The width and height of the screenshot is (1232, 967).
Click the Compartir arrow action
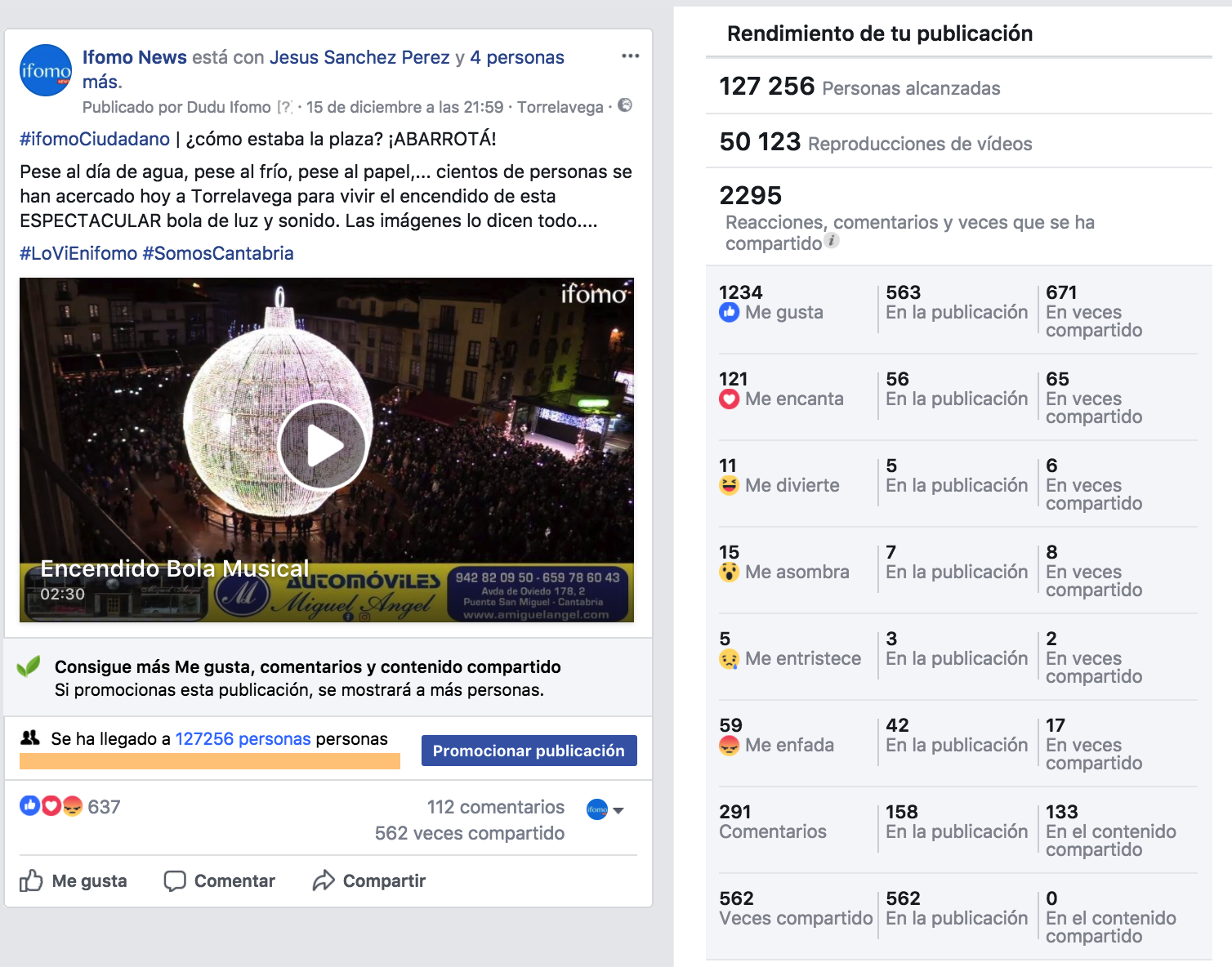(x=369, y=880)
